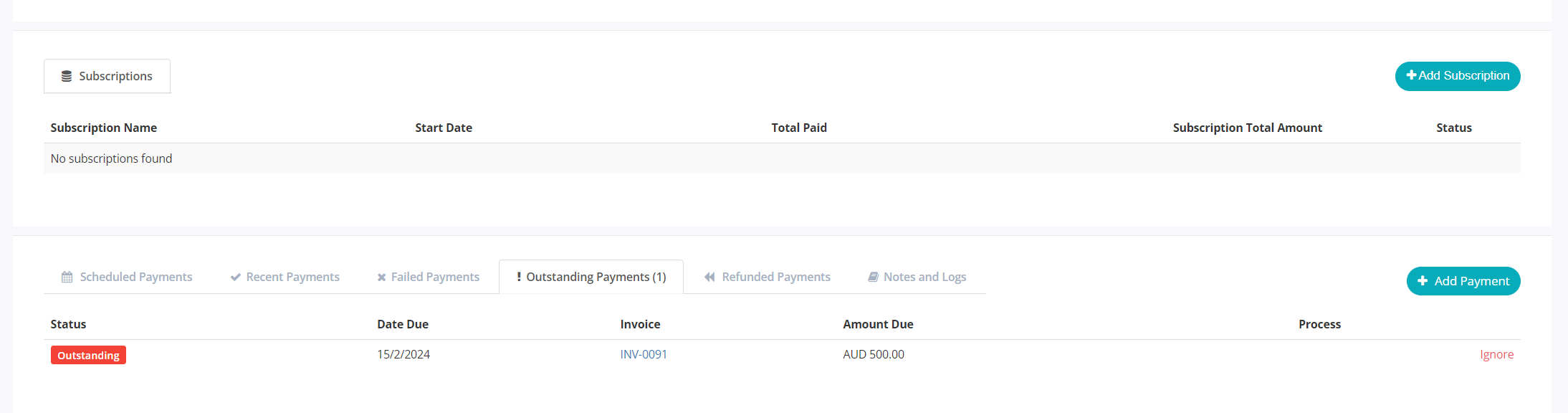
Task: Click the Subscriptions database stack icon
Action: (67, 76)
